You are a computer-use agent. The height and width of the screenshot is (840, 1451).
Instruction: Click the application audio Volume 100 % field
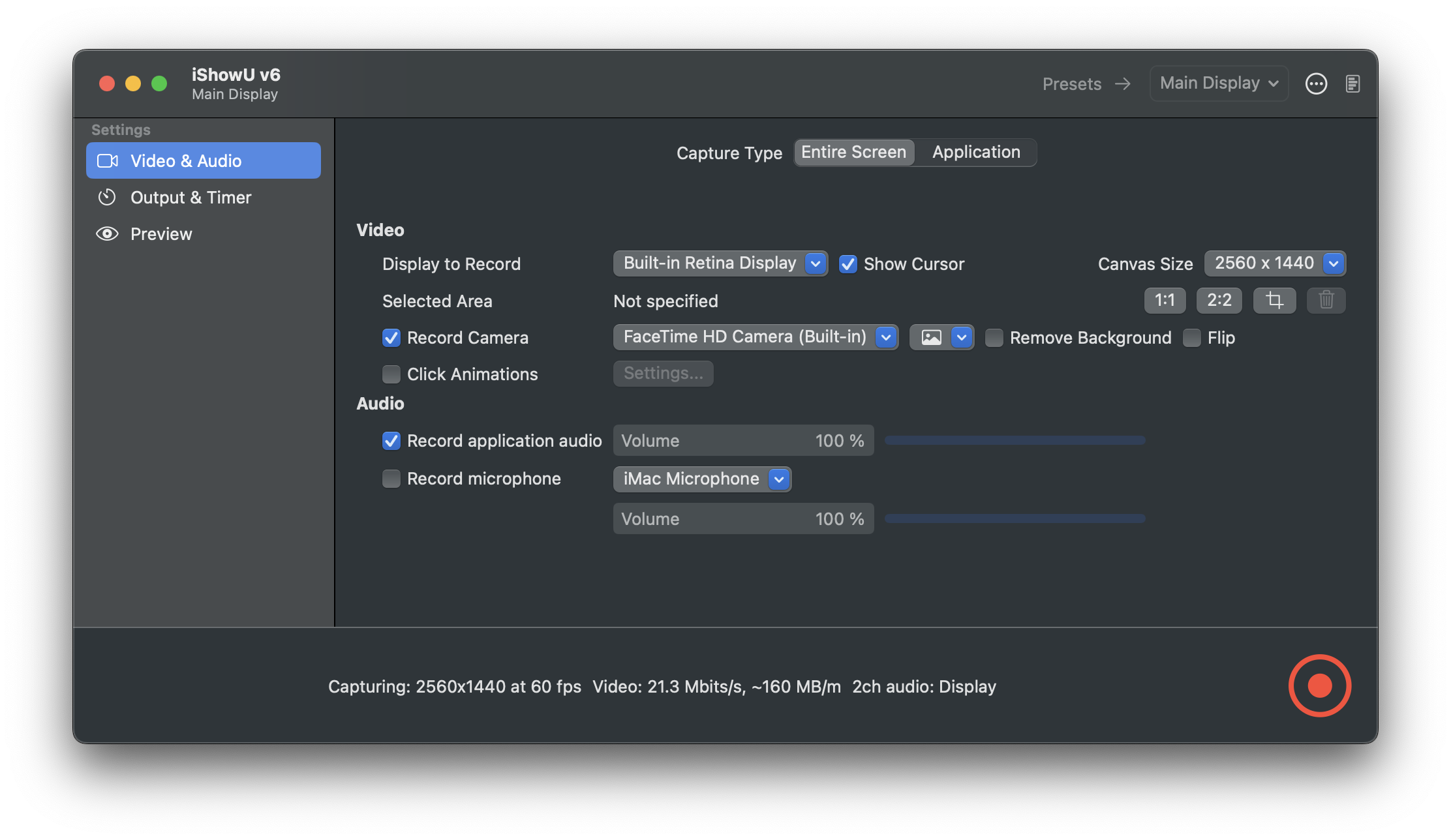743,440
